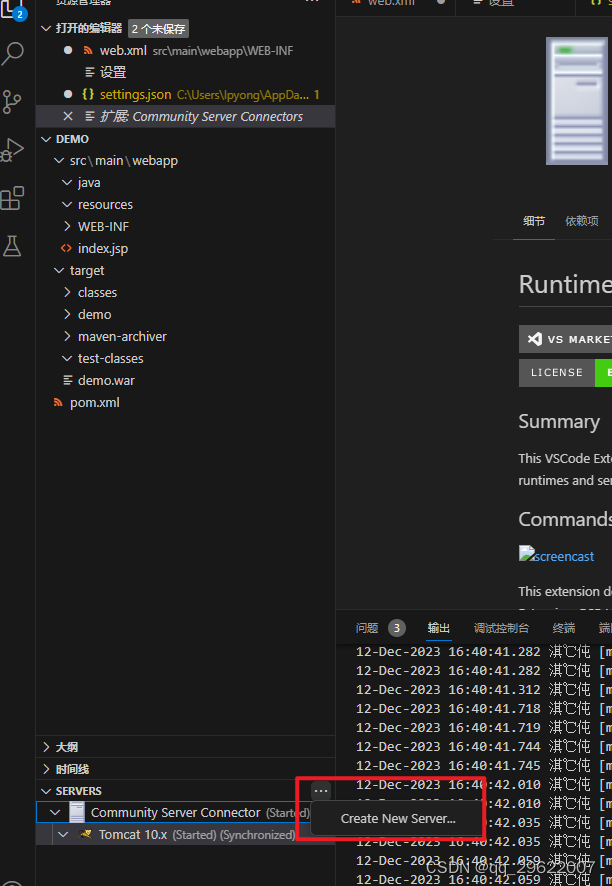
Task: Click the settings.json braces file icon
Action: (88, 94)
